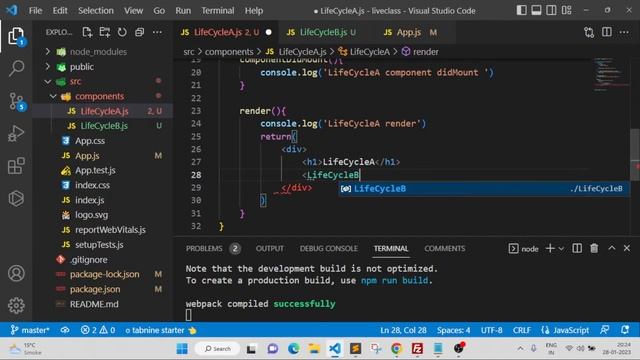Open the Terminal menu
Viewport: 640px width, 360px height.
coord(218,11)
